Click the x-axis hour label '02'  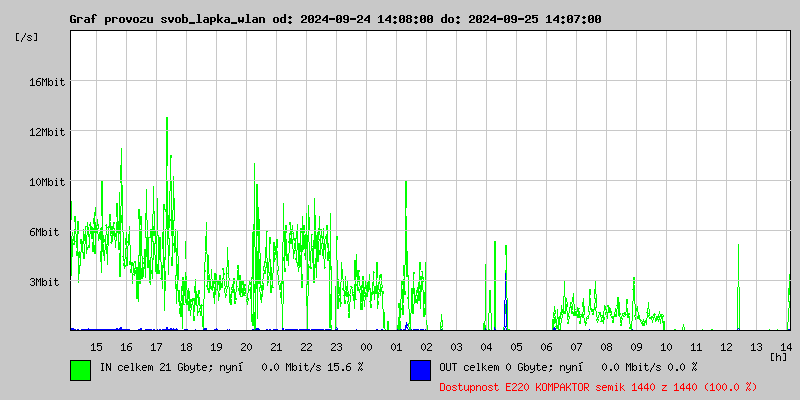pyautogui.click(x=427, y=347)
